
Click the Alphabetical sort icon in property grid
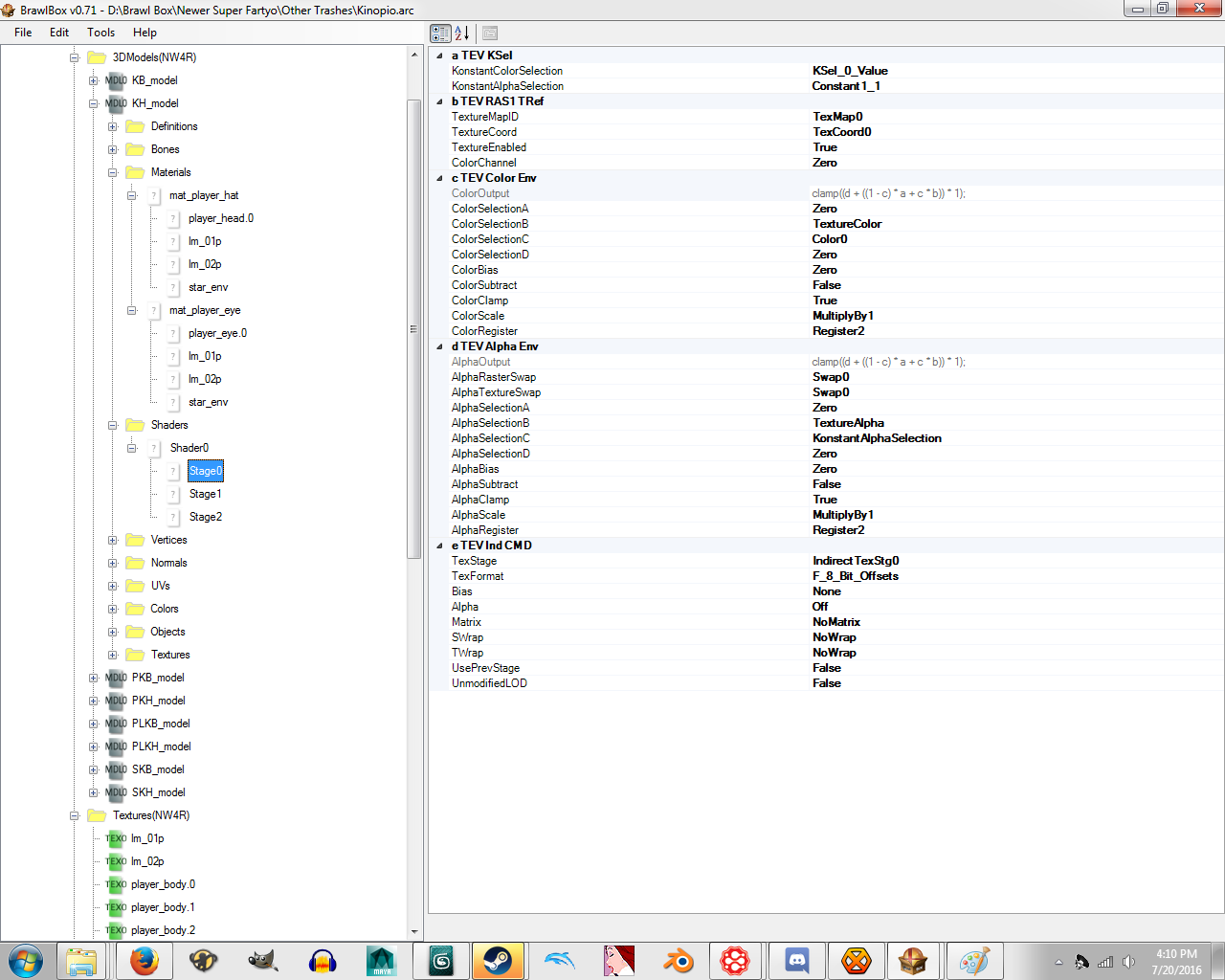(462, 33)
